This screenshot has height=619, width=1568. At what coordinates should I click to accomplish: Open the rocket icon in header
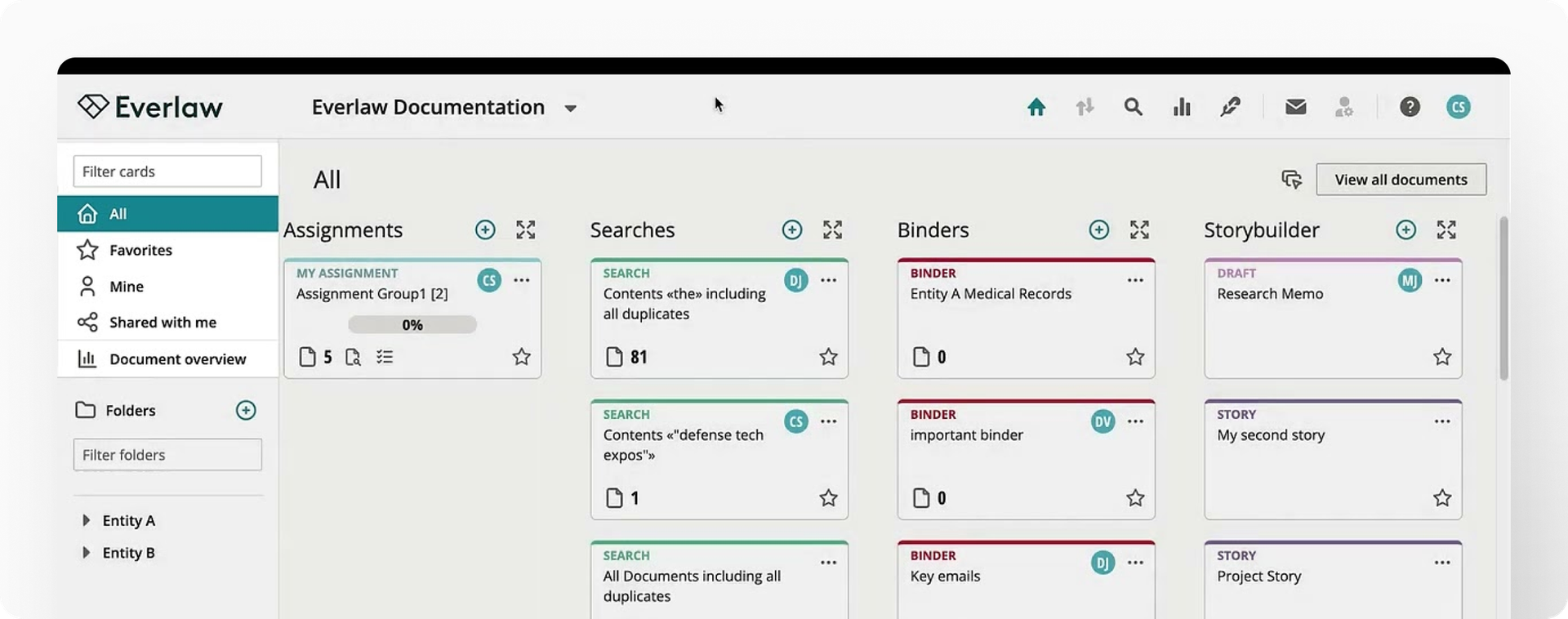click(1230, 107)
